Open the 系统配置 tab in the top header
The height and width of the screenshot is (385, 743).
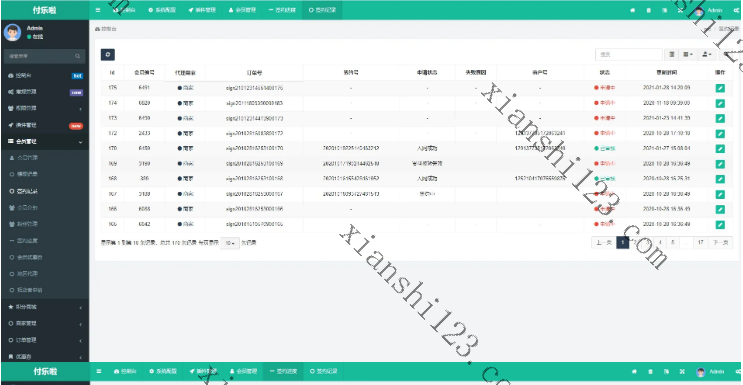[162, 10]
